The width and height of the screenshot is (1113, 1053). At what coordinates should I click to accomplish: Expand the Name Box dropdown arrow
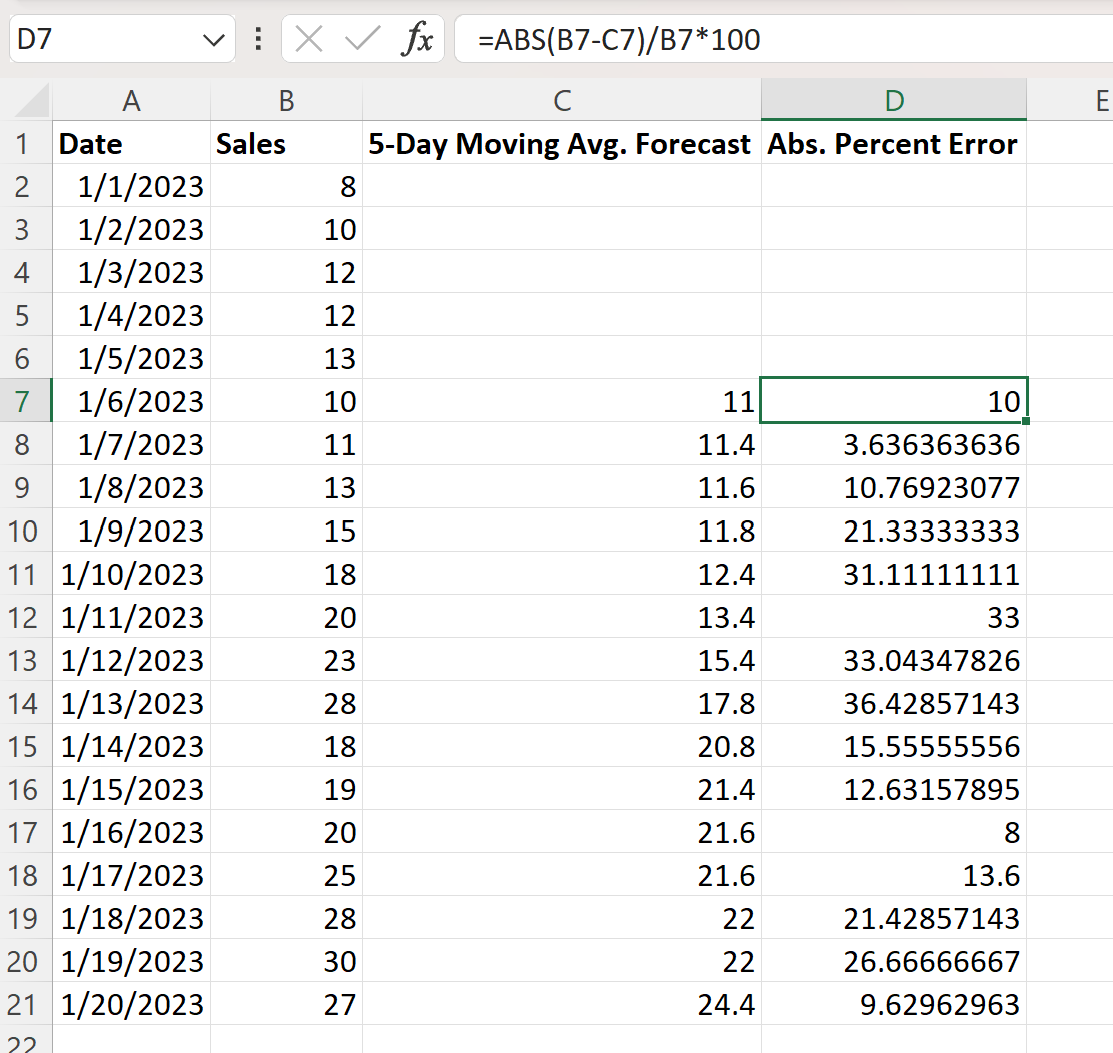(x=213, y=40)
